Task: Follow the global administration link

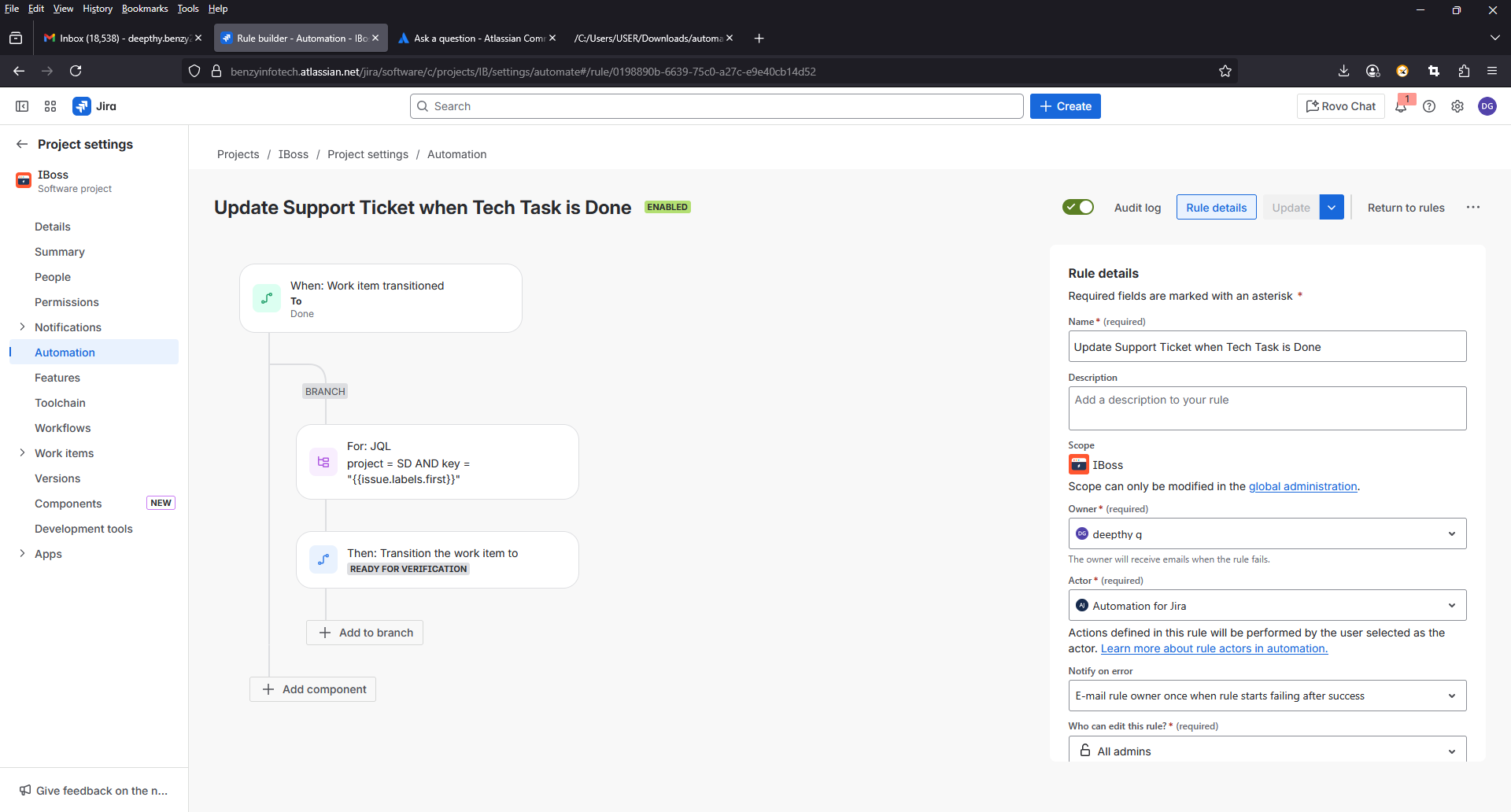Action: (x=1302, y=486)
